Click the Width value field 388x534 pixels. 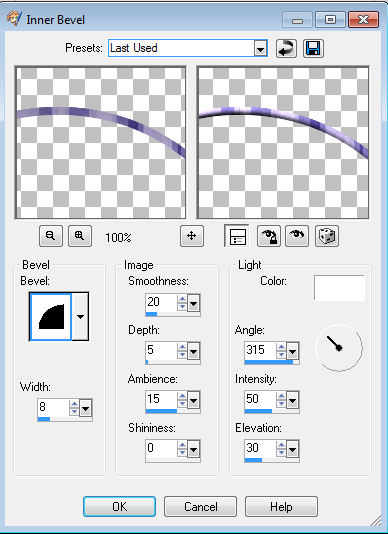click(x=53, y=407)
